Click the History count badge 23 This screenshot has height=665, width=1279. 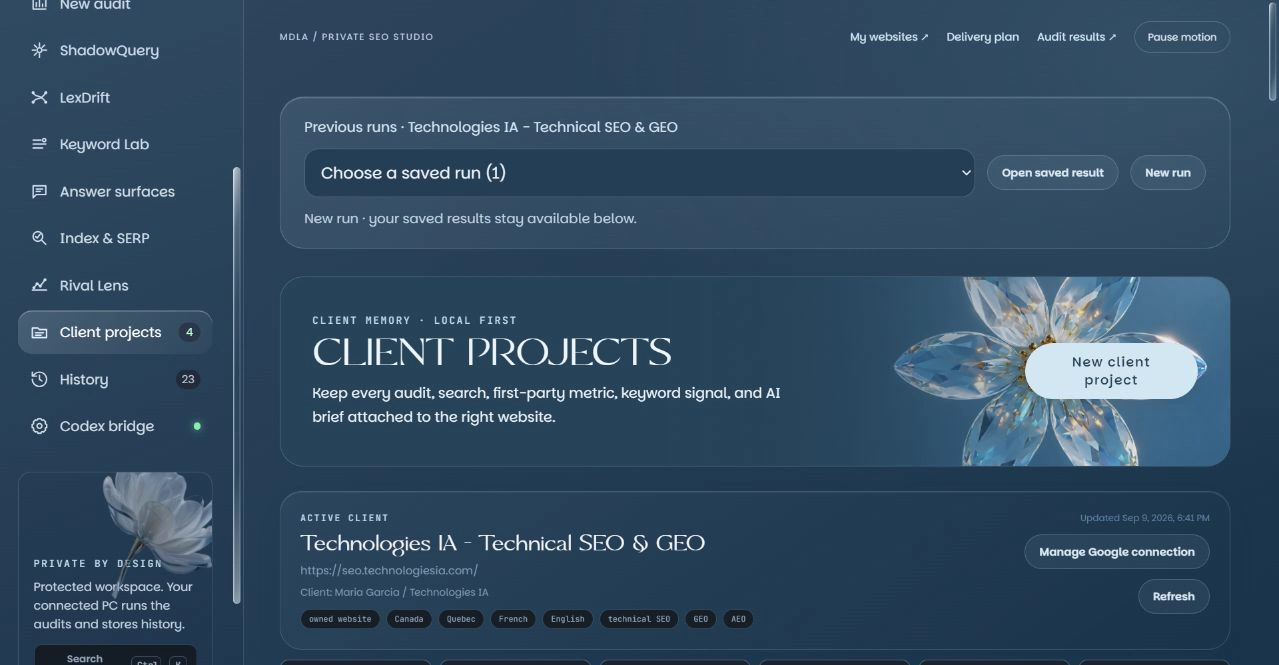pos(187,379)
